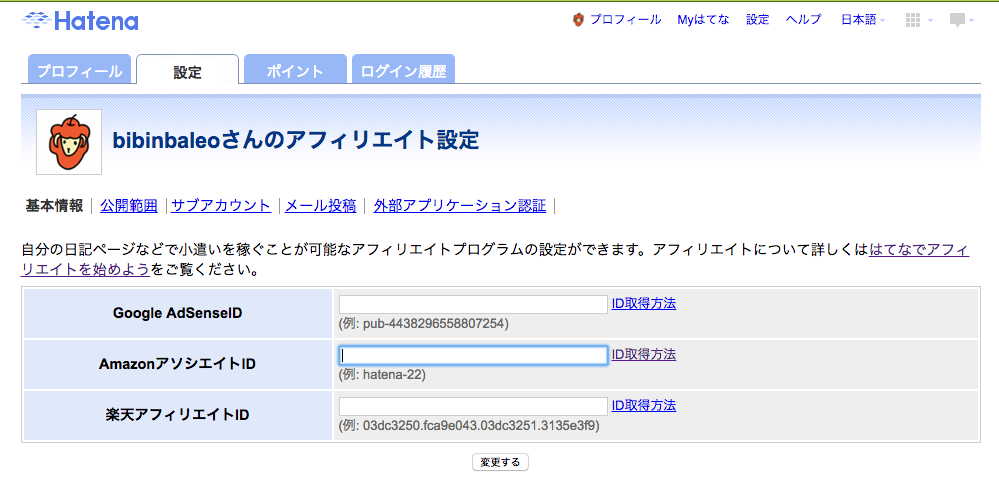The width and height of the screenshot is (999, 480).
Task: Focus the 楽天アフィリエイトID input field
Action: (473, 406)
